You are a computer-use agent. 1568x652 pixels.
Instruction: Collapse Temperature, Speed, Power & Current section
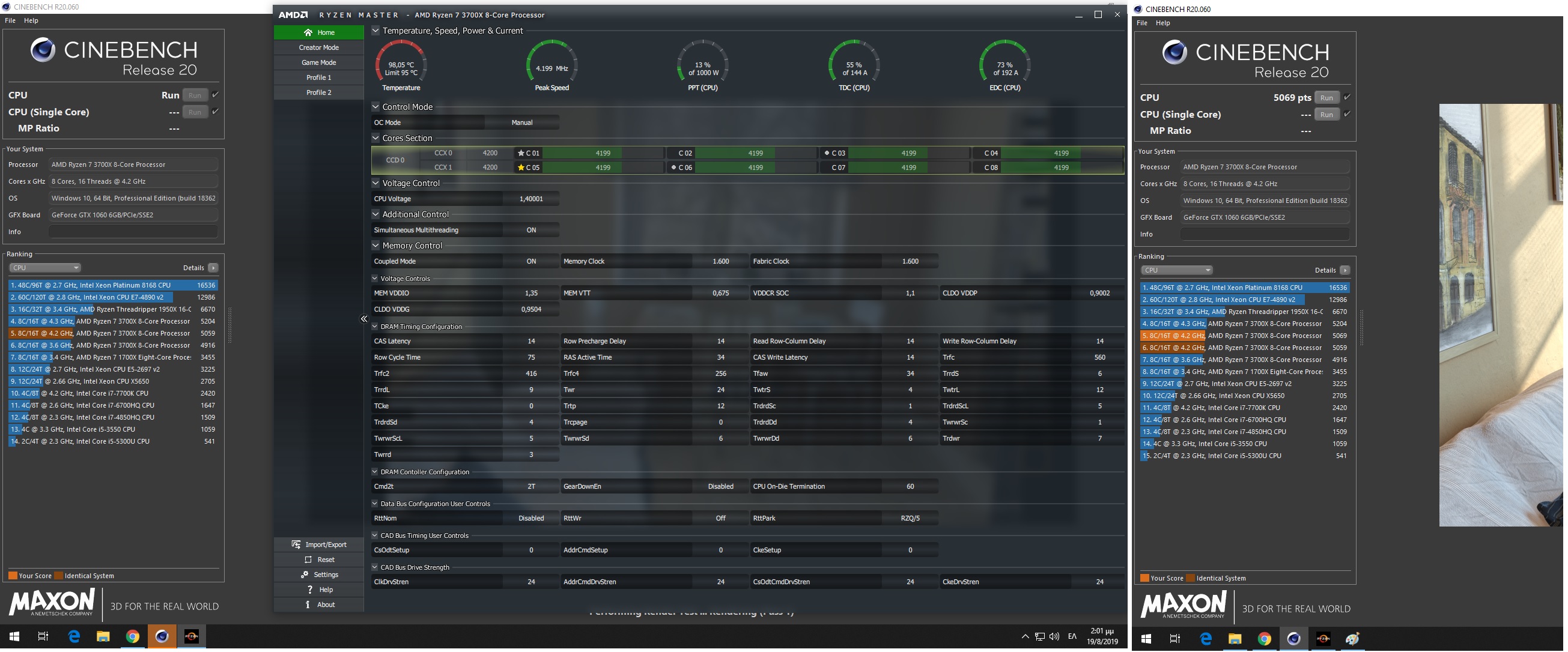click(375, 31)
